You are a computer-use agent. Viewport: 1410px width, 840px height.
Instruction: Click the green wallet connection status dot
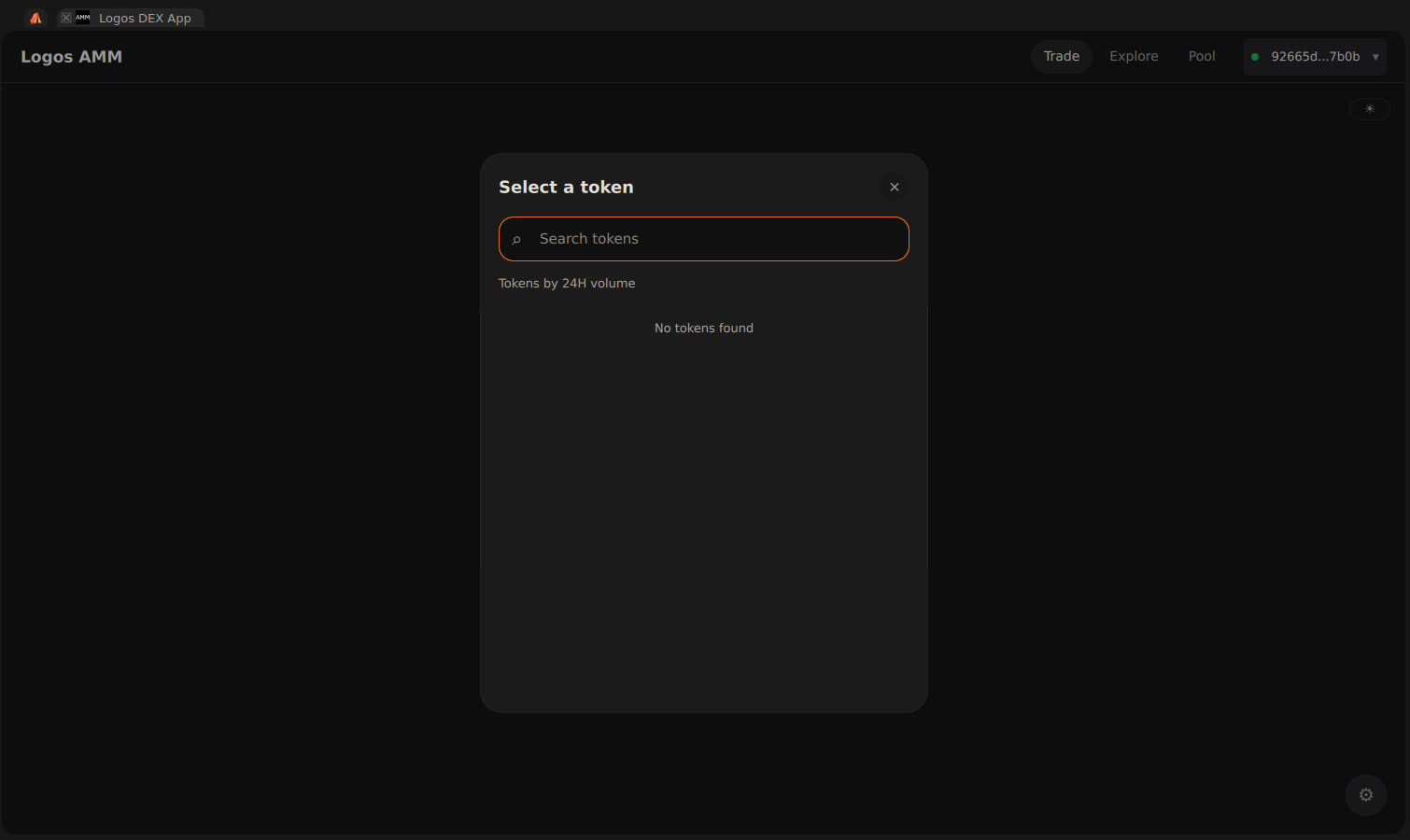click(1255, 57)
